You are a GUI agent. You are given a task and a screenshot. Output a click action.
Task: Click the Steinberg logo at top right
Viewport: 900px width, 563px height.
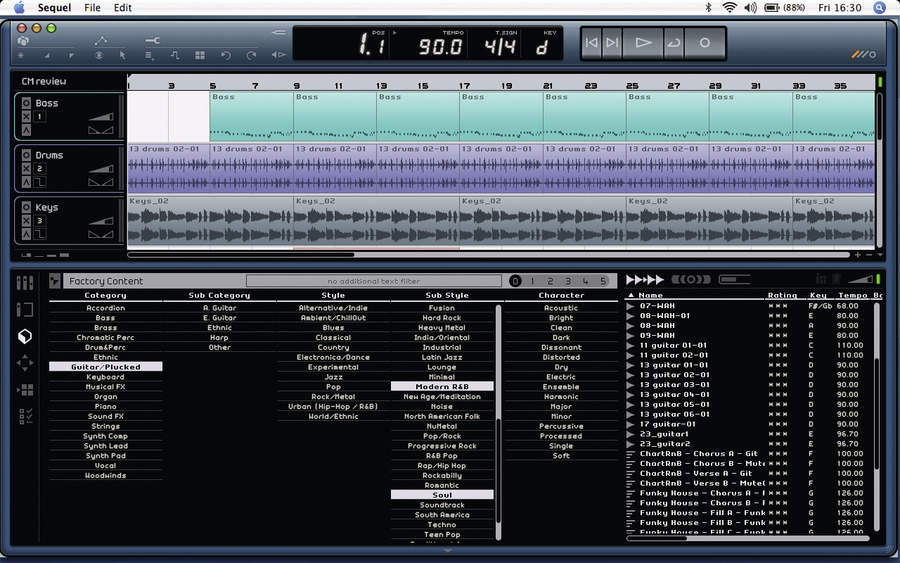[x=864, y=55]
